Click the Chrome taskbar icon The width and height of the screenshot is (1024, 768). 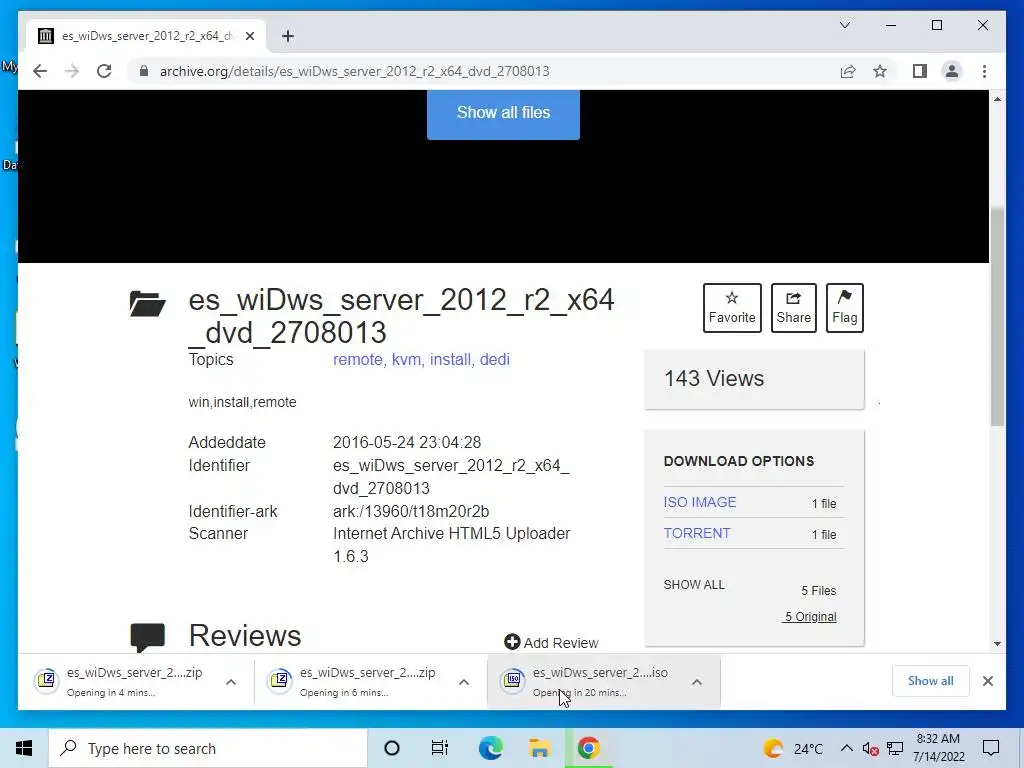point(588,748)
